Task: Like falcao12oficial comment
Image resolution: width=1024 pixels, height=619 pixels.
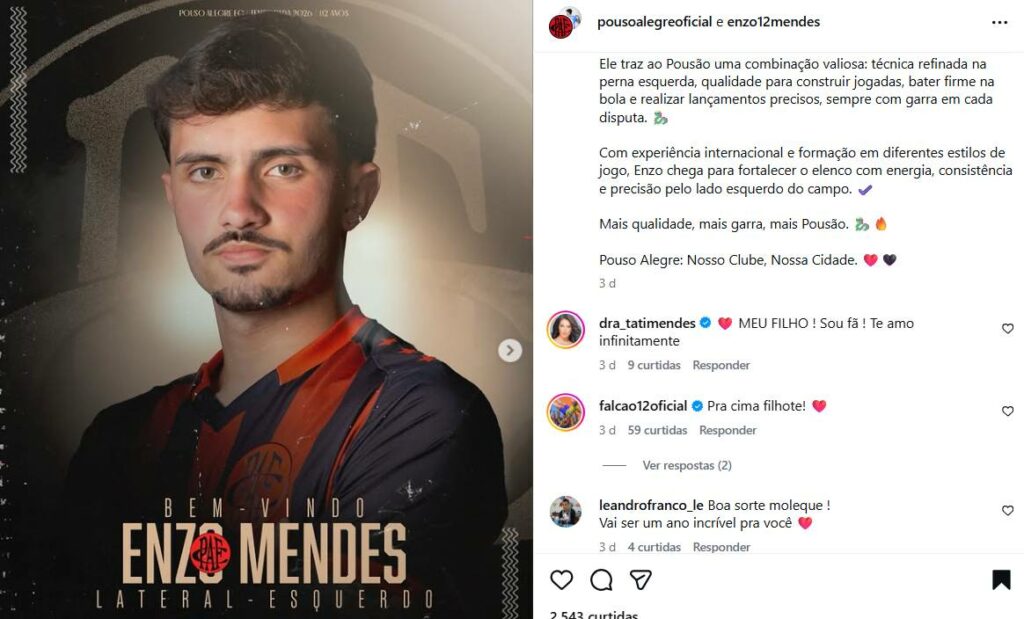Action: [1007, 411]
